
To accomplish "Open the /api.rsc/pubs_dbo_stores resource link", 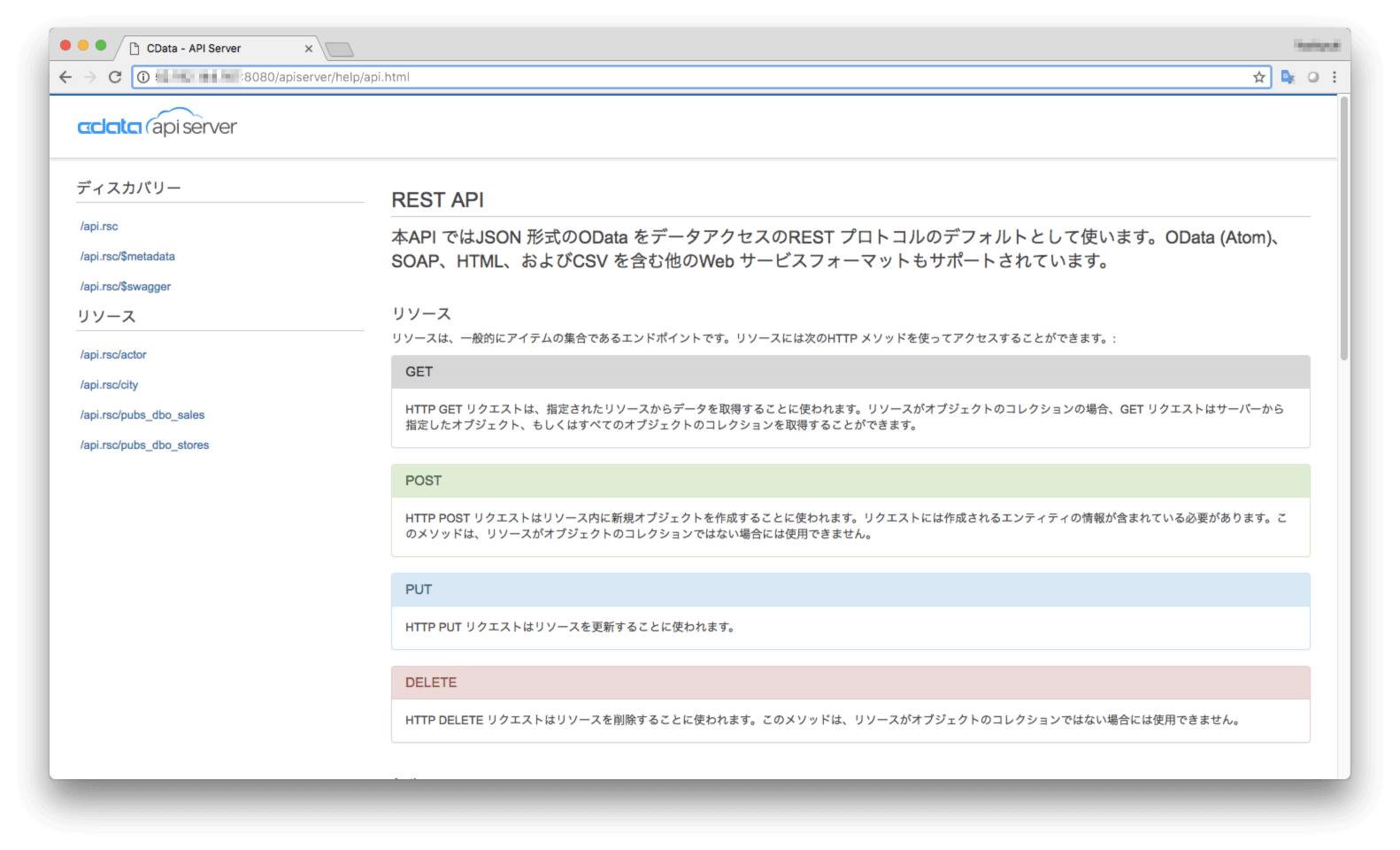I will click(144, 445).
